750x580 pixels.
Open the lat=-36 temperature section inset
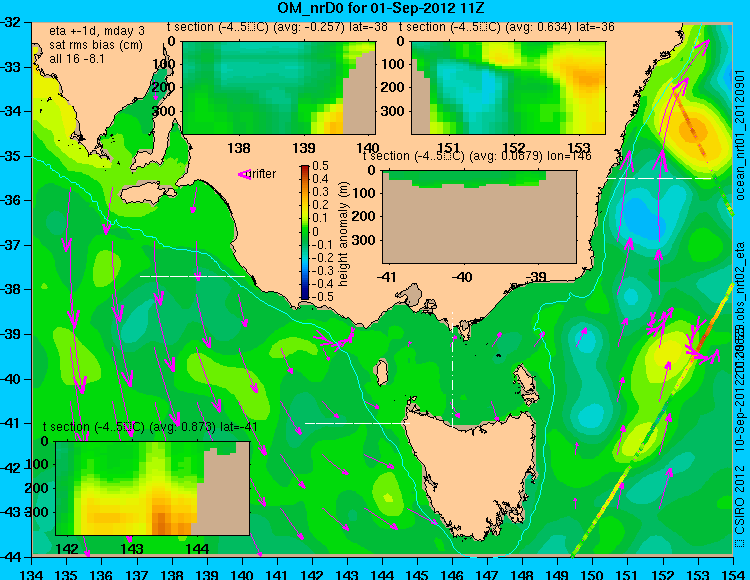(x=508, y=88)
